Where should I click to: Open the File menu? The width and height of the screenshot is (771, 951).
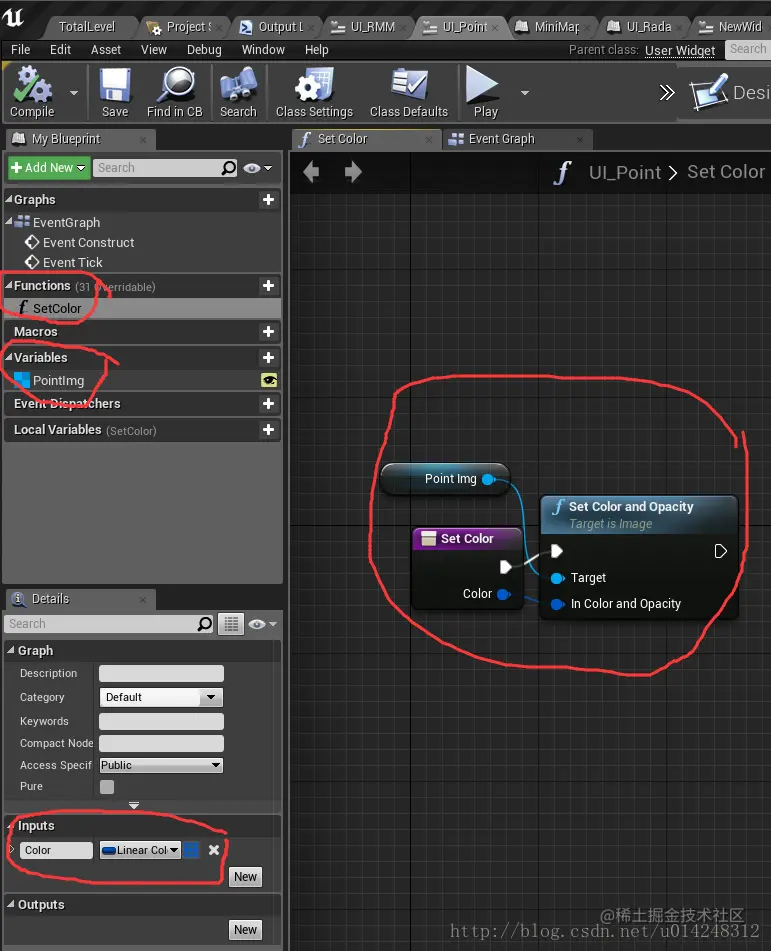click(x=21, y=50)
